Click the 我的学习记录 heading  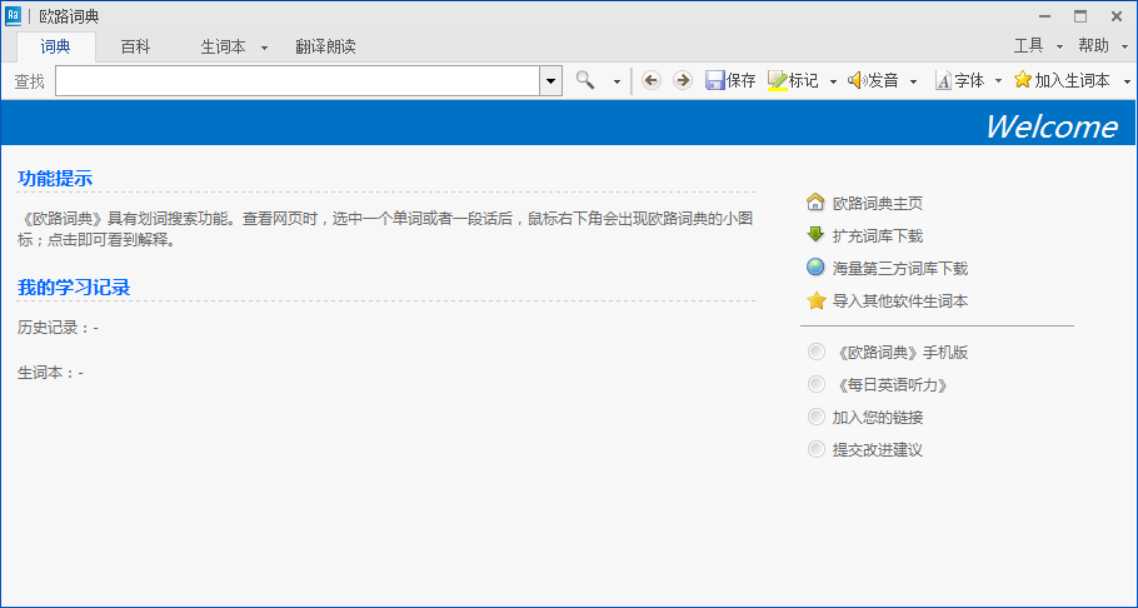(x=73, y=287)
